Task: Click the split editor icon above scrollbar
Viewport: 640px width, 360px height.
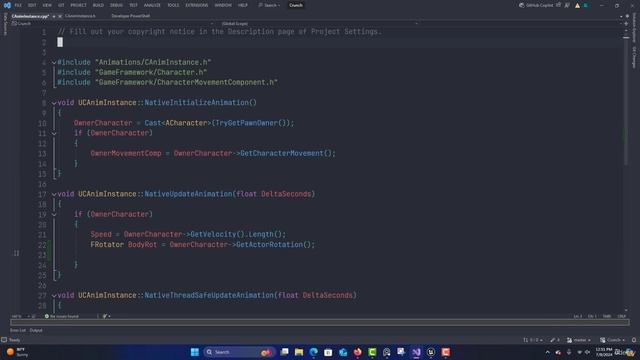Action: click(x=627, y=24)
